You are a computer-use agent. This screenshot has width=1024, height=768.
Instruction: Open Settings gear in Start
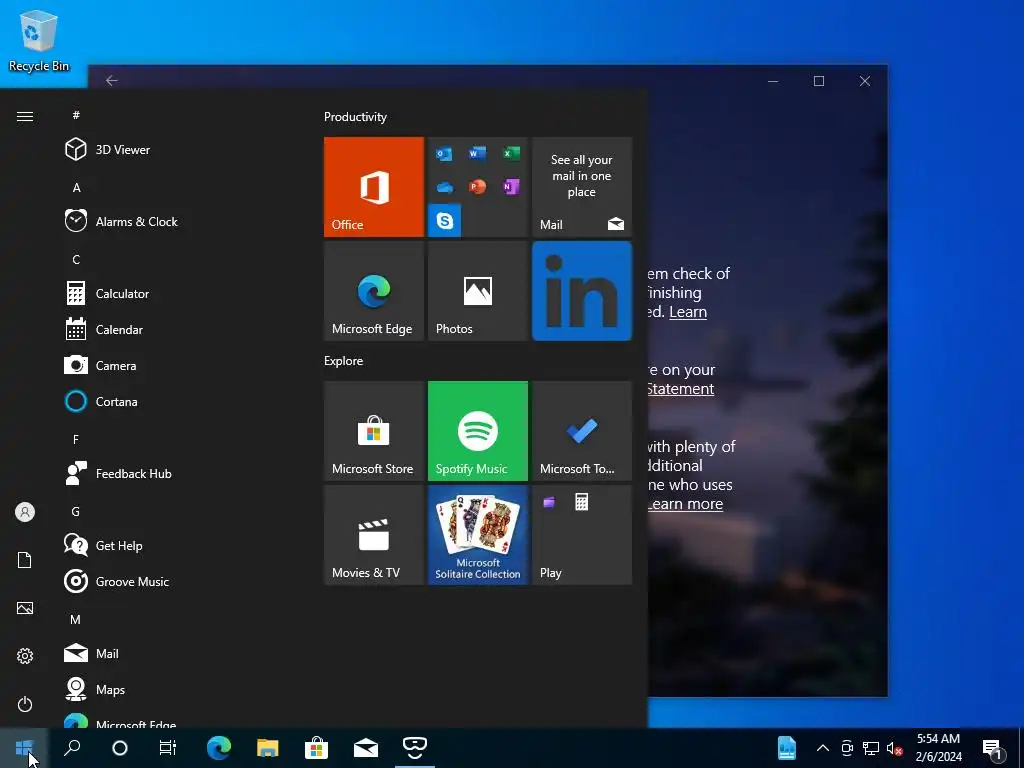(25, 656)
